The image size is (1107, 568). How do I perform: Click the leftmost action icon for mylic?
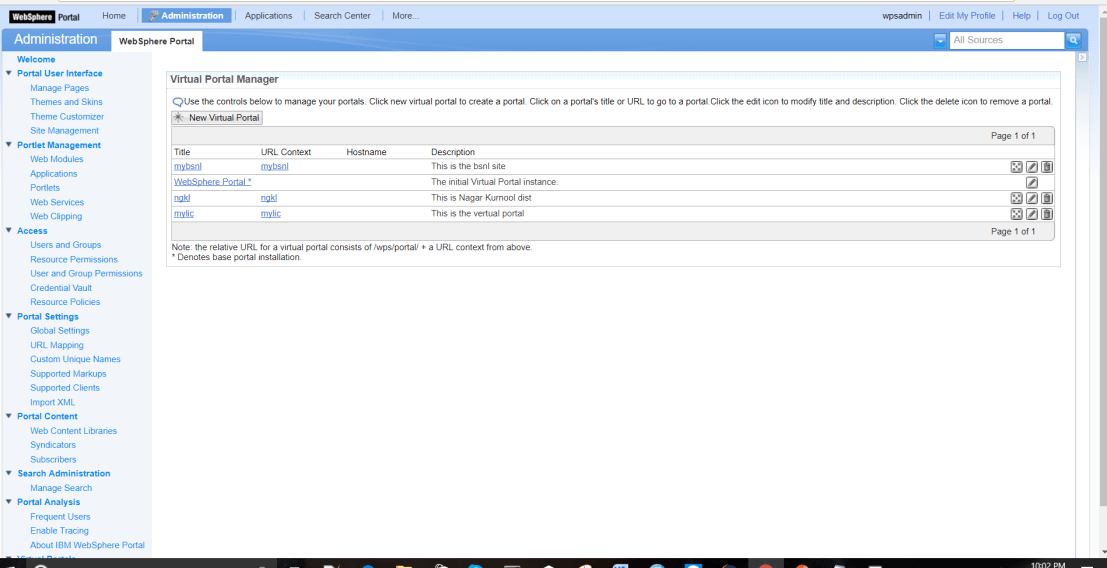point(1016,214)
